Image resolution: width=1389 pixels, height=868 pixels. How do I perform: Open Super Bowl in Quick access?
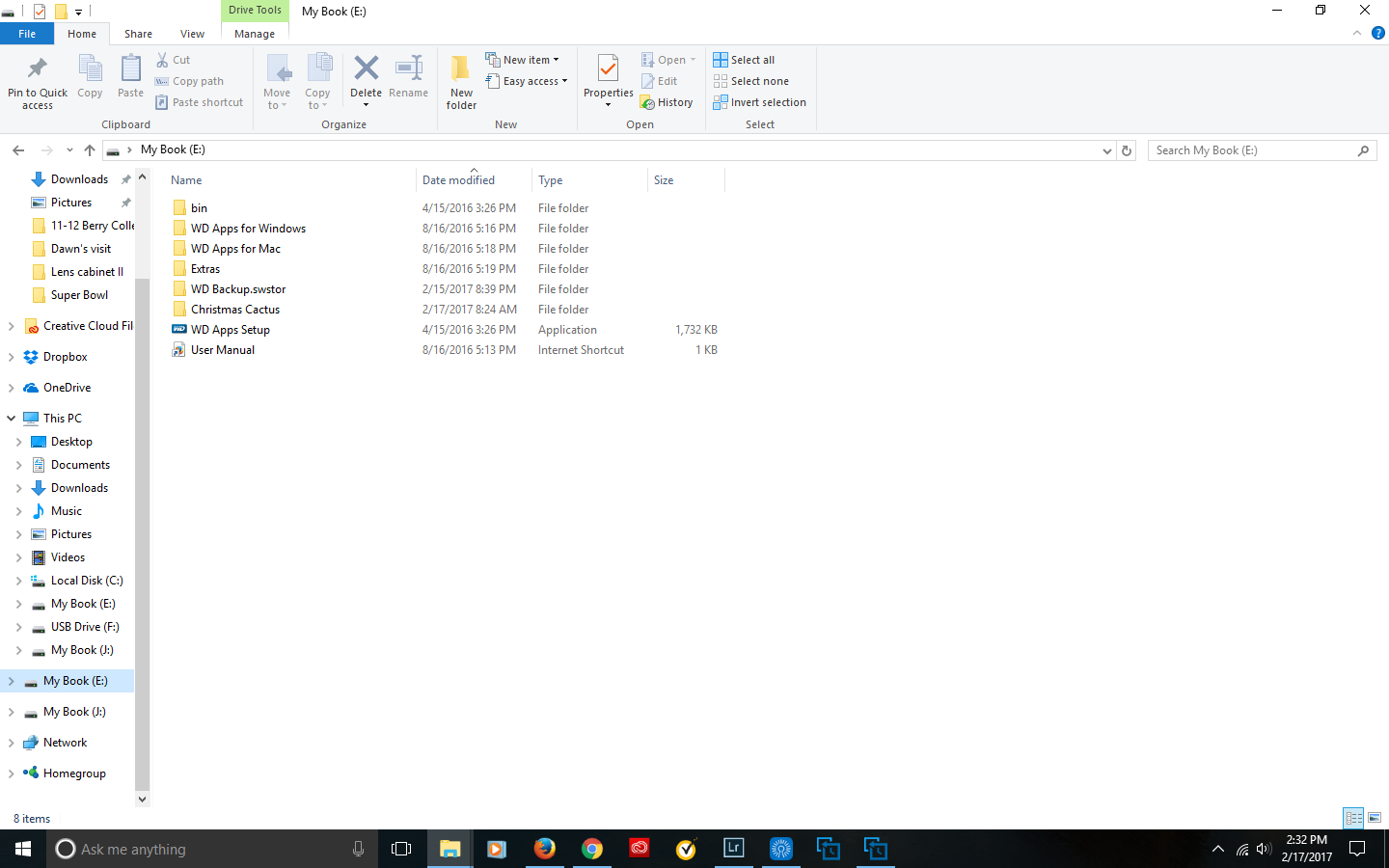tap(79, 295)
